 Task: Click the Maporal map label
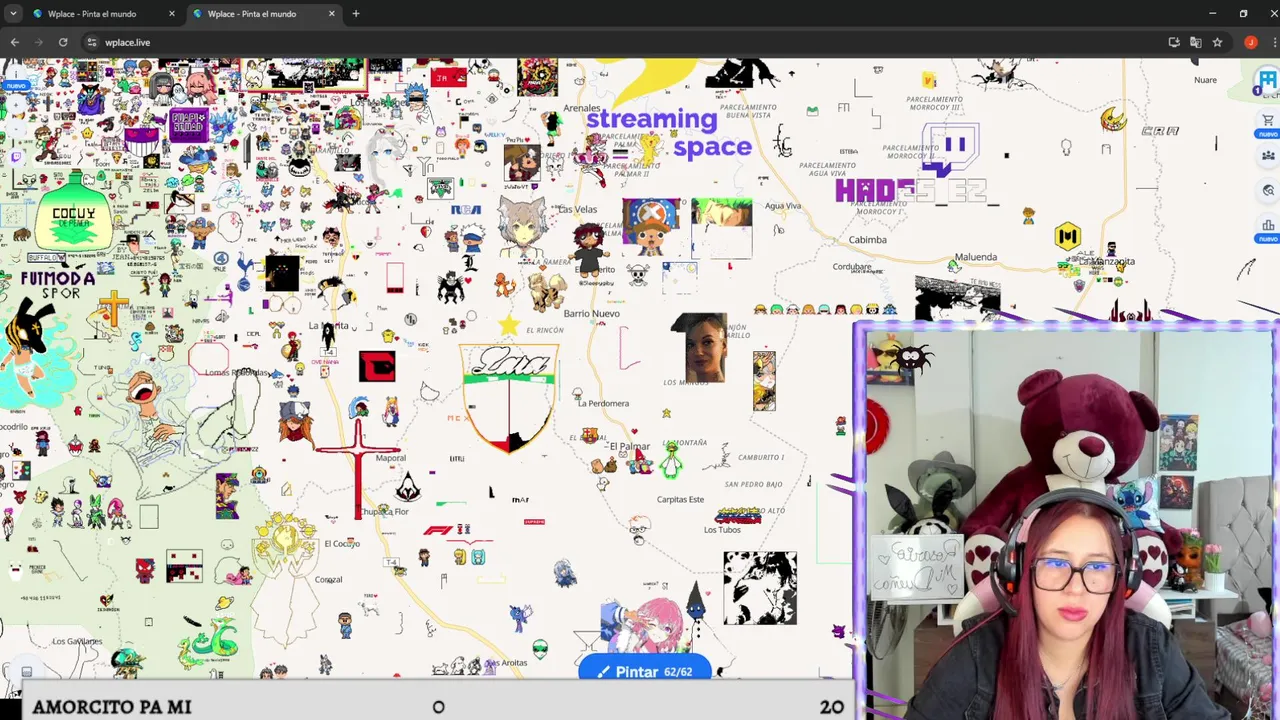[x=391, y=458]
